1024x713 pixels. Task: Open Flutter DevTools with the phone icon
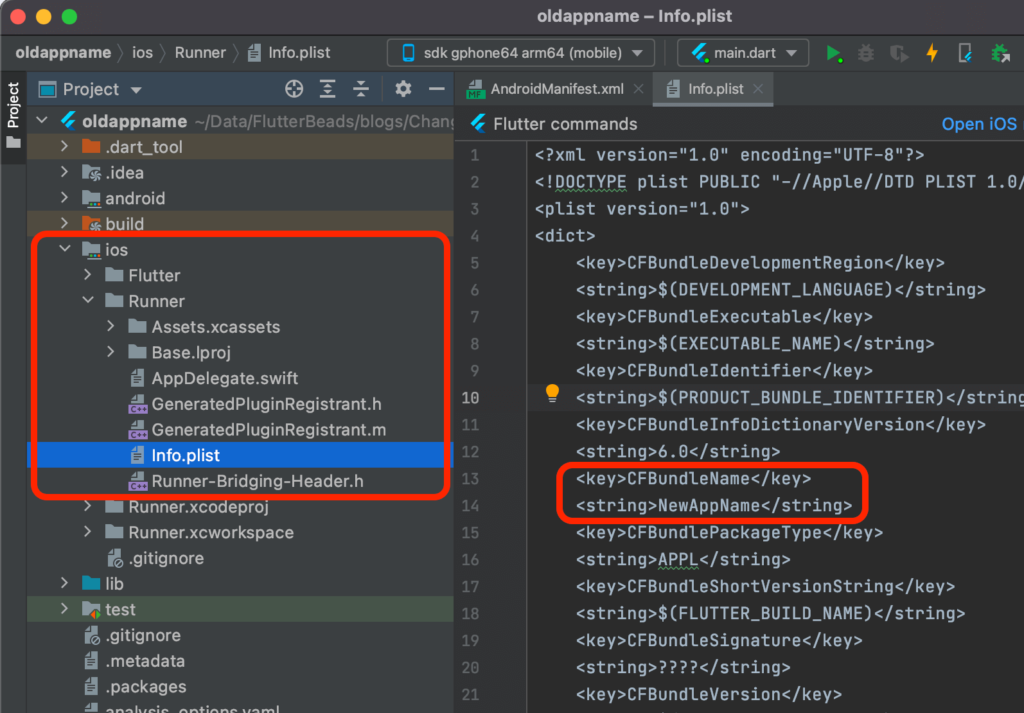(x=964, y=53)
